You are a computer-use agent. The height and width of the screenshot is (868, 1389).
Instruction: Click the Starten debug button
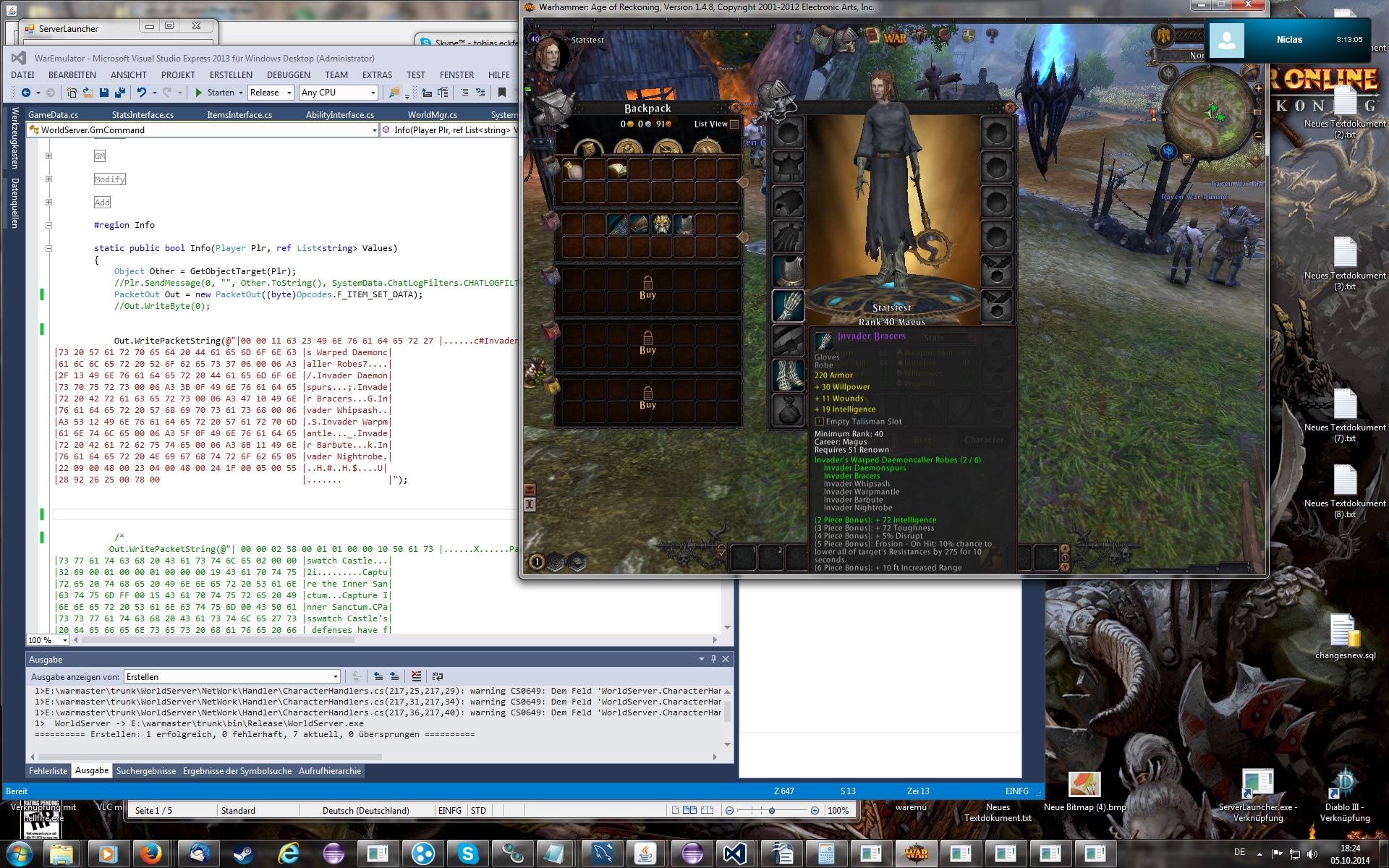coord(215,93)
